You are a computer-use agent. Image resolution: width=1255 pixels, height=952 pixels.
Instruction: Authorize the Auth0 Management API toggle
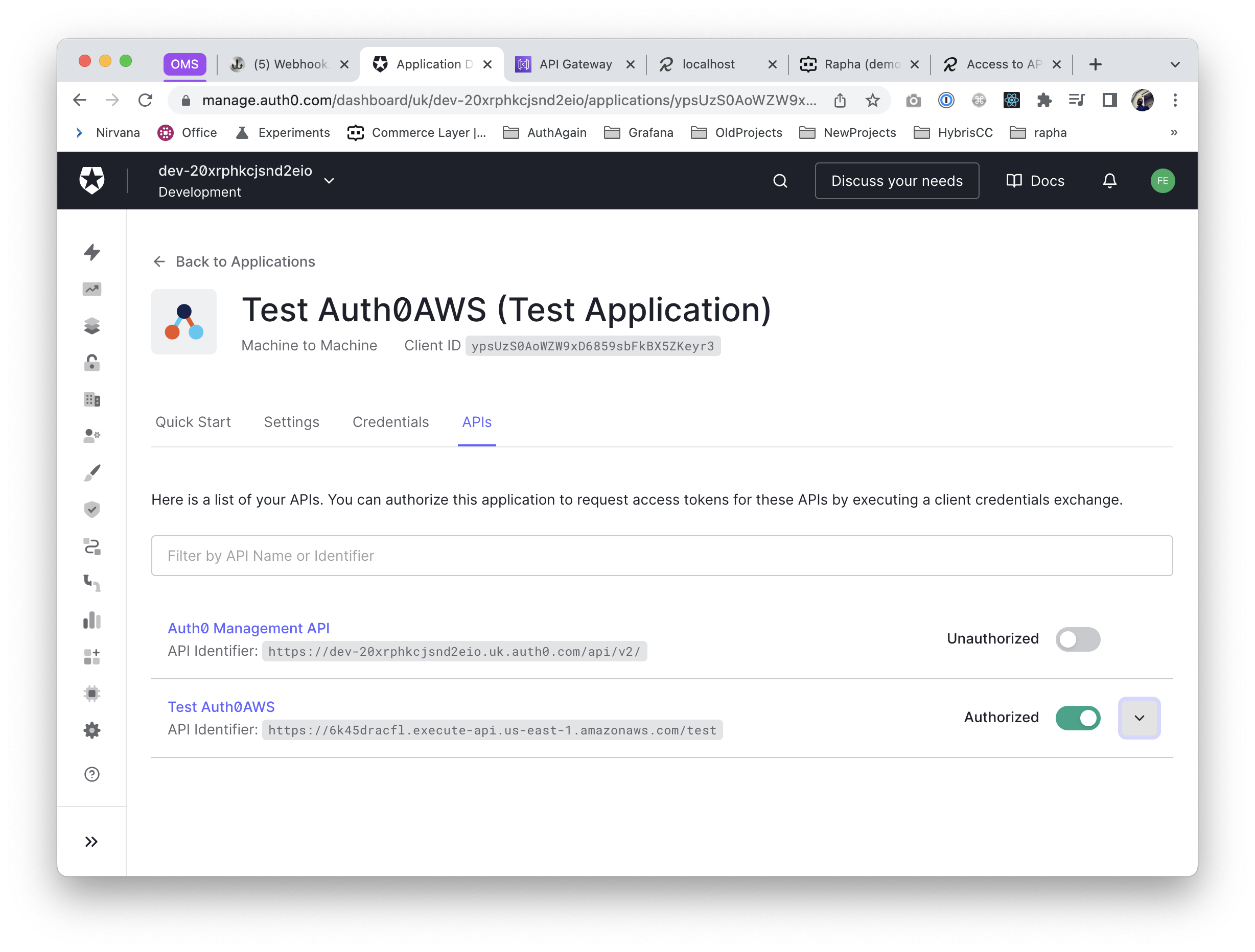click(x=1077, y=639)
